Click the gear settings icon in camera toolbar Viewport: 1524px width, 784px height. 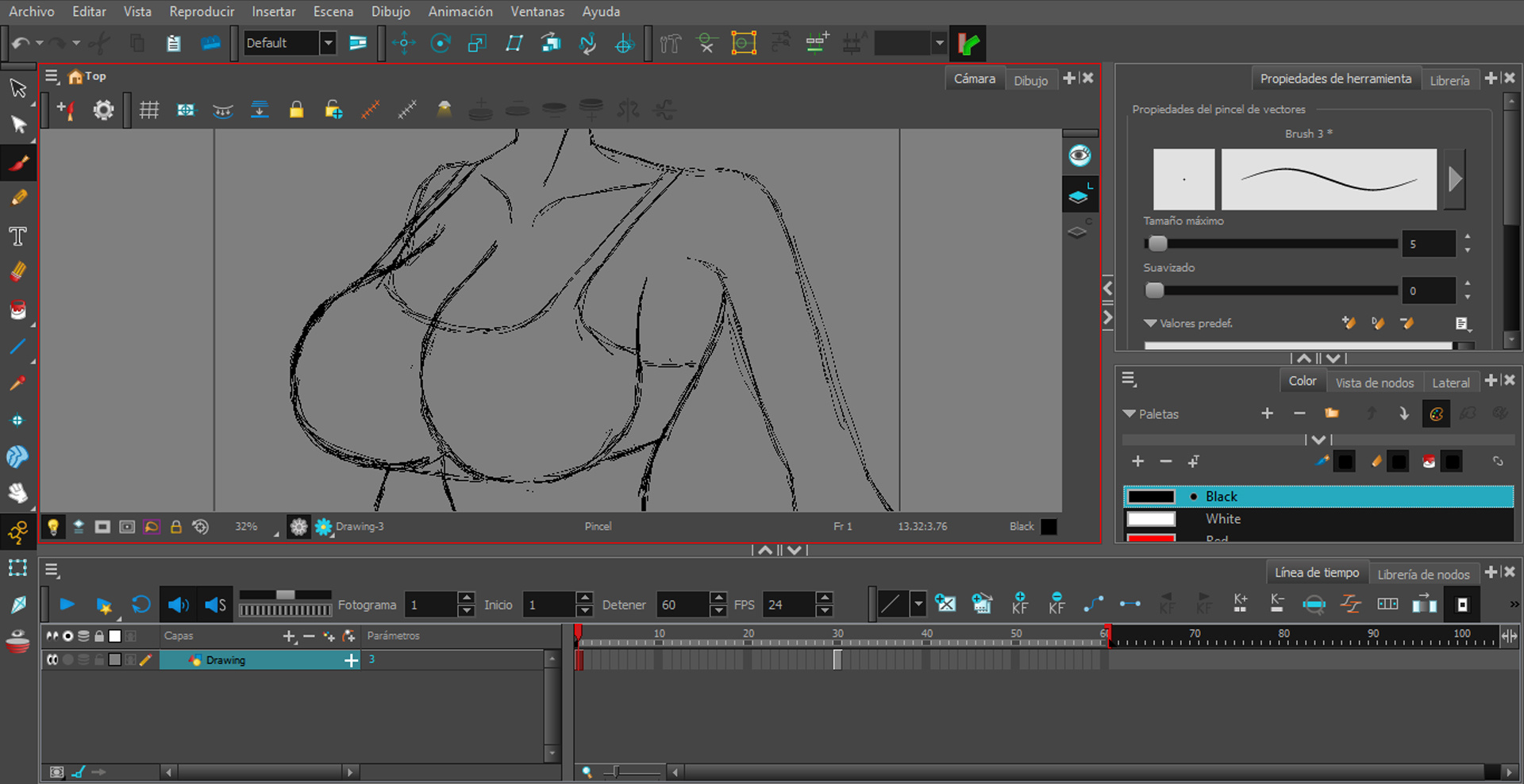pos(103,110)
